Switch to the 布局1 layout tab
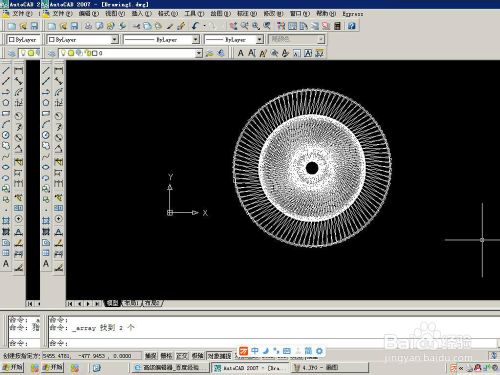This screenshot has width=500, height=375. click(x=131, y=303)
